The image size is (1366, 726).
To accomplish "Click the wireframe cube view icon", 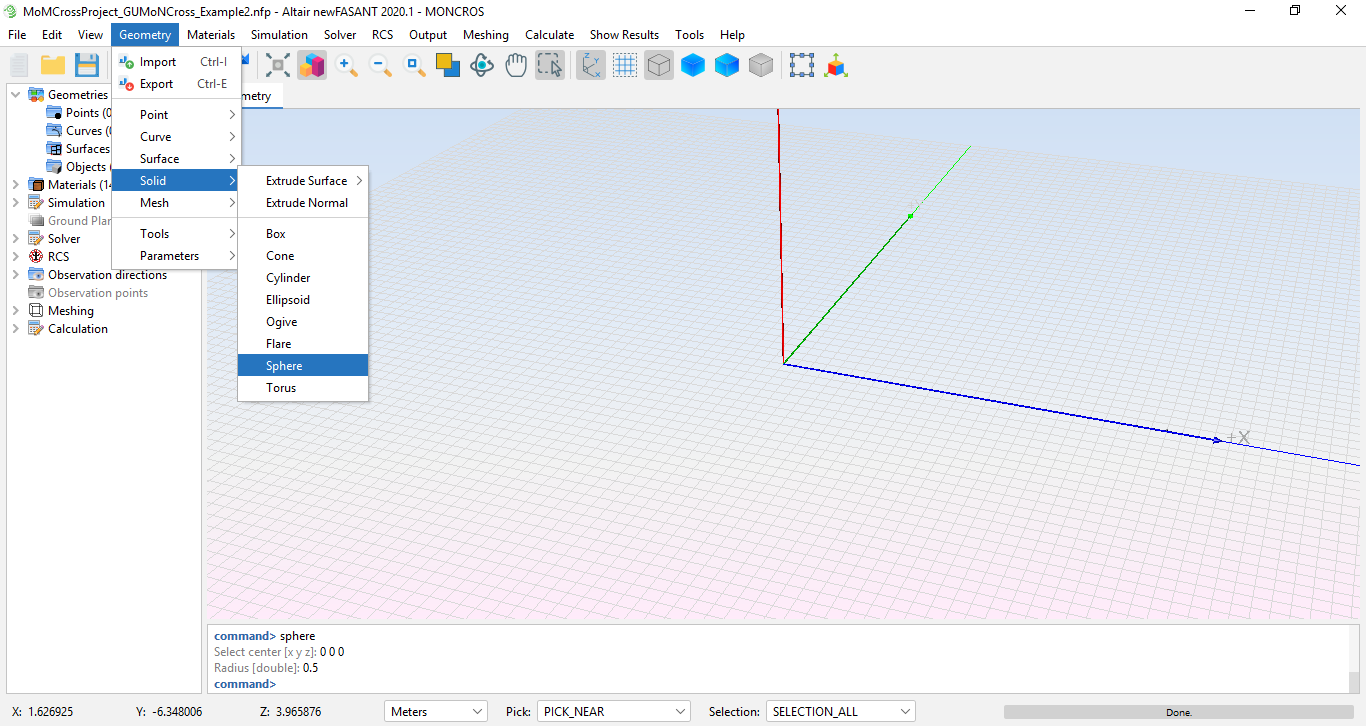I will pos(658,66).
